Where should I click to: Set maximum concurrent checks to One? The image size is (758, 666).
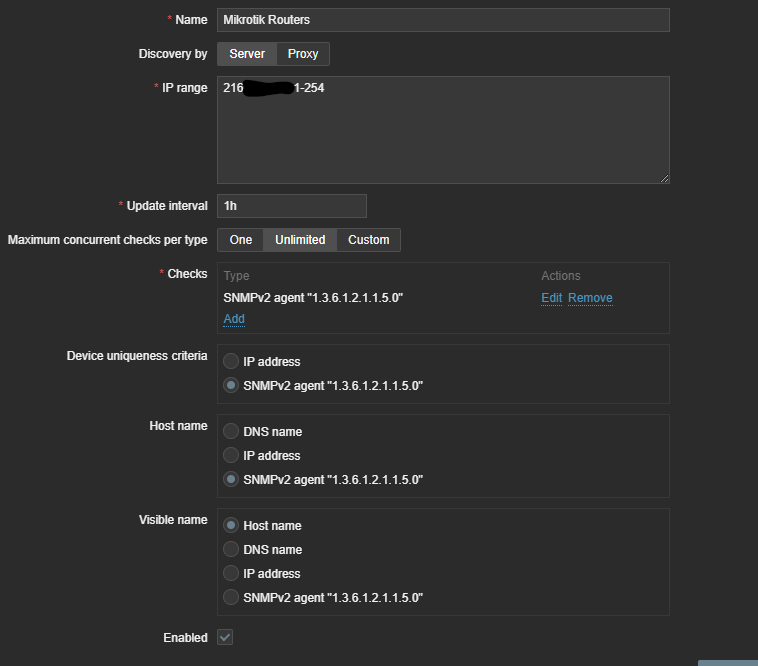240,240
